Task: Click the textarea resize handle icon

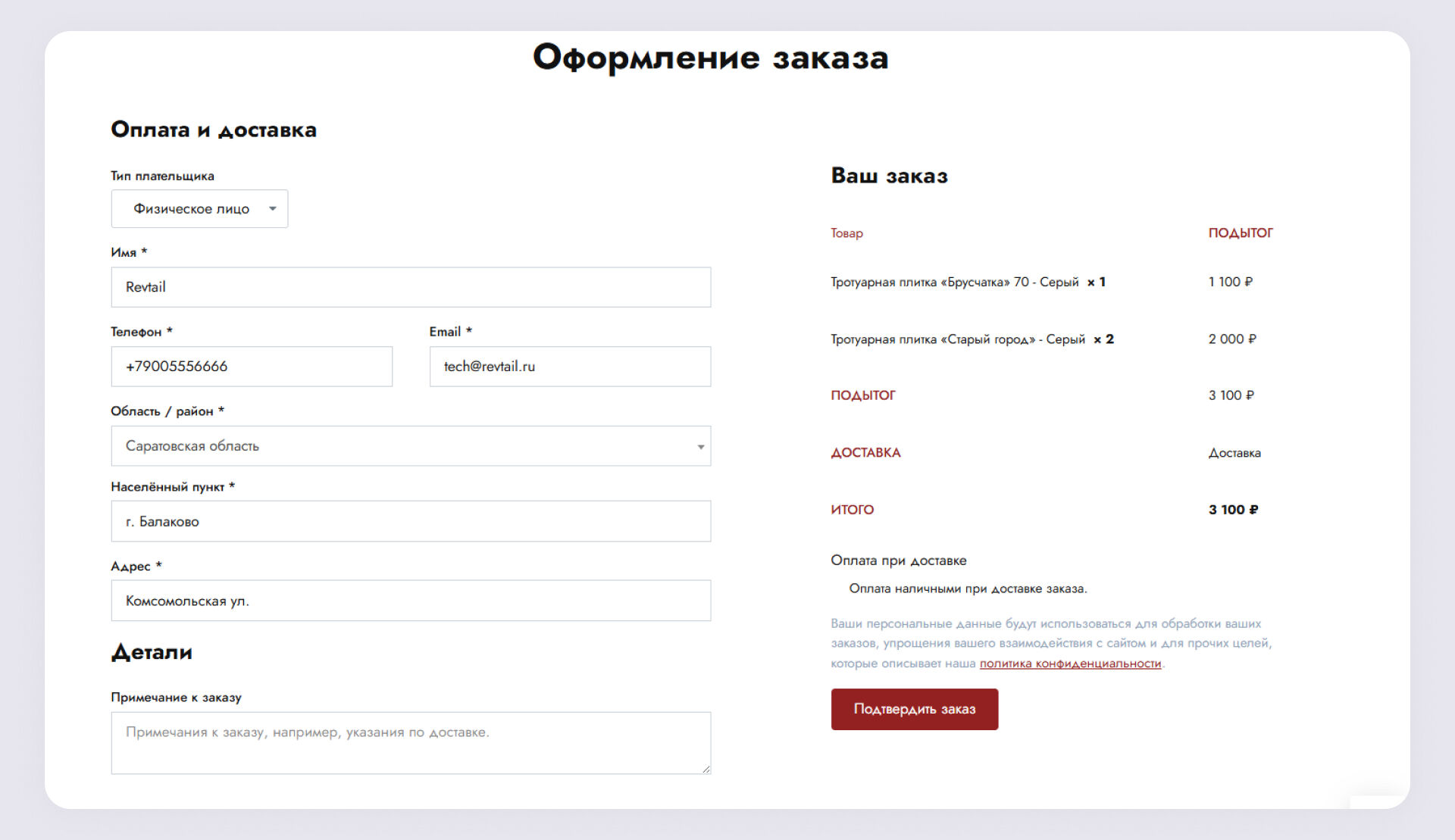Action: (706, 769)
